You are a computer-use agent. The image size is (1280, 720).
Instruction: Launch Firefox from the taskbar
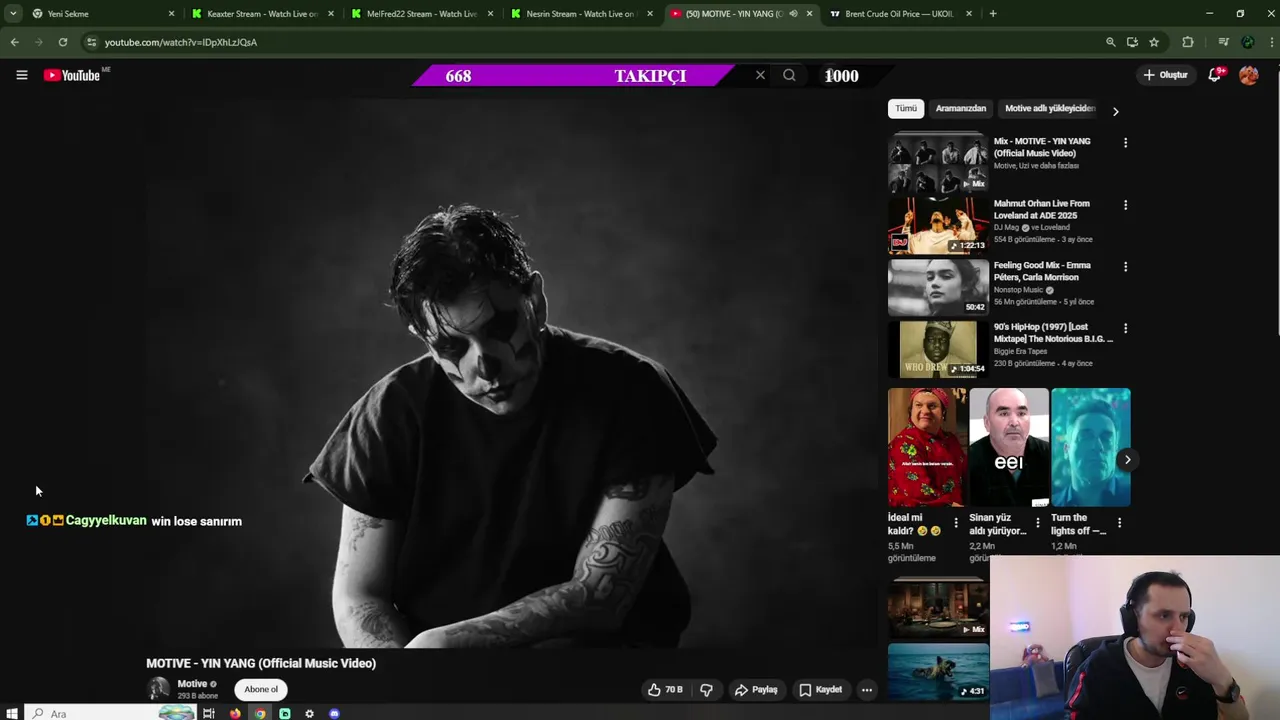[x=235, y=713]
